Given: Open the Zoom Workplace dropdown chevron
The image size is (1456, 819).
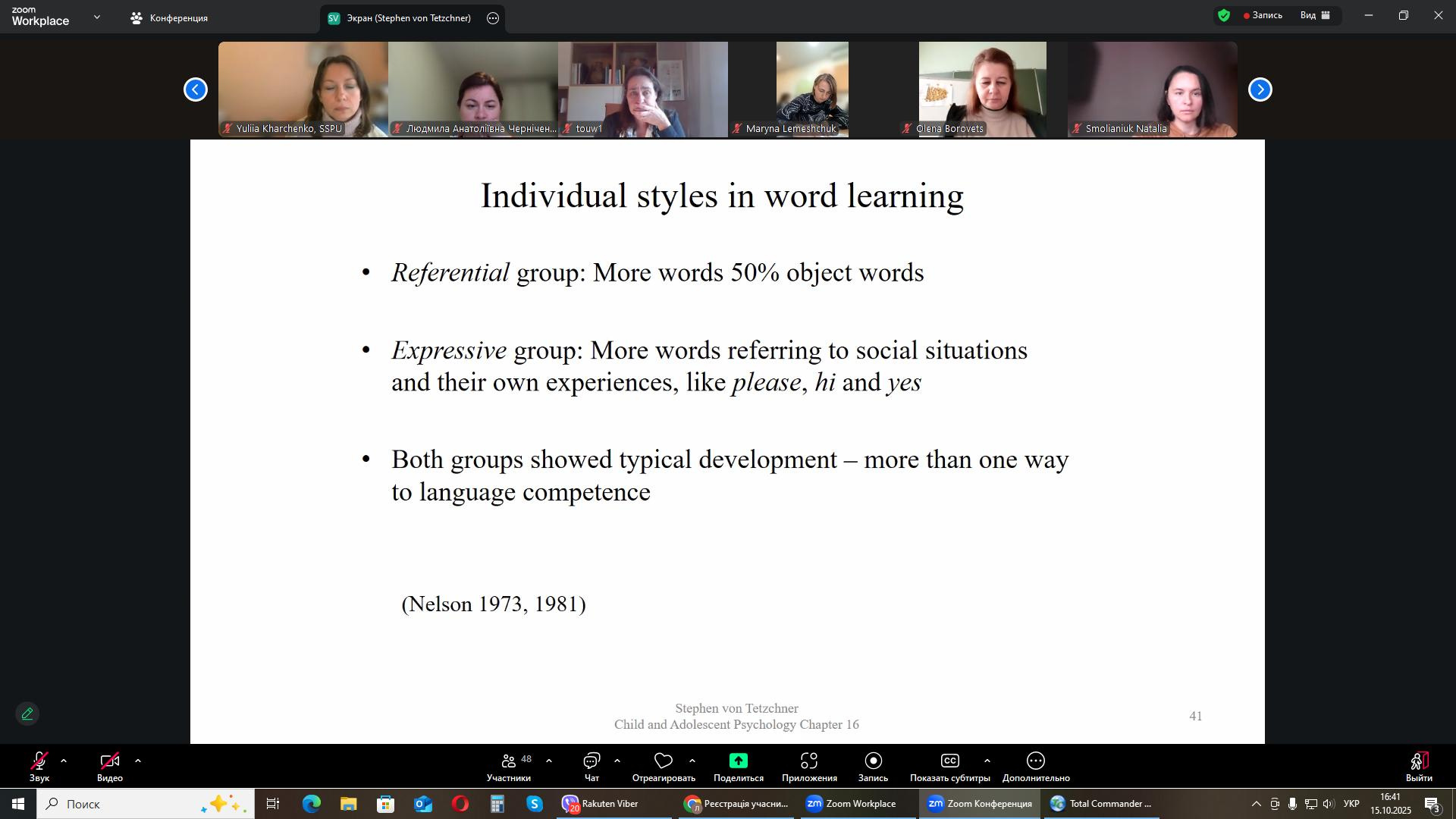Looking at the screenshot, I should (96, 17).
